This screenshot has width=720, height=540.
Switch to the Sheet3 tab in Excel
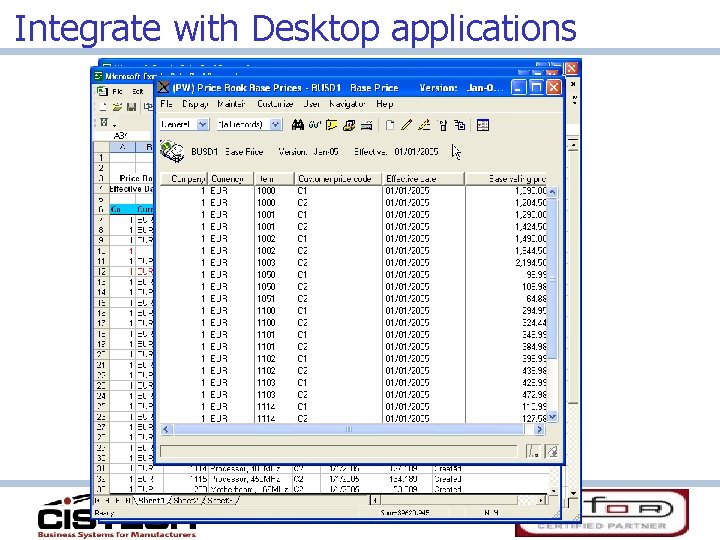click(x=220, y=500)
